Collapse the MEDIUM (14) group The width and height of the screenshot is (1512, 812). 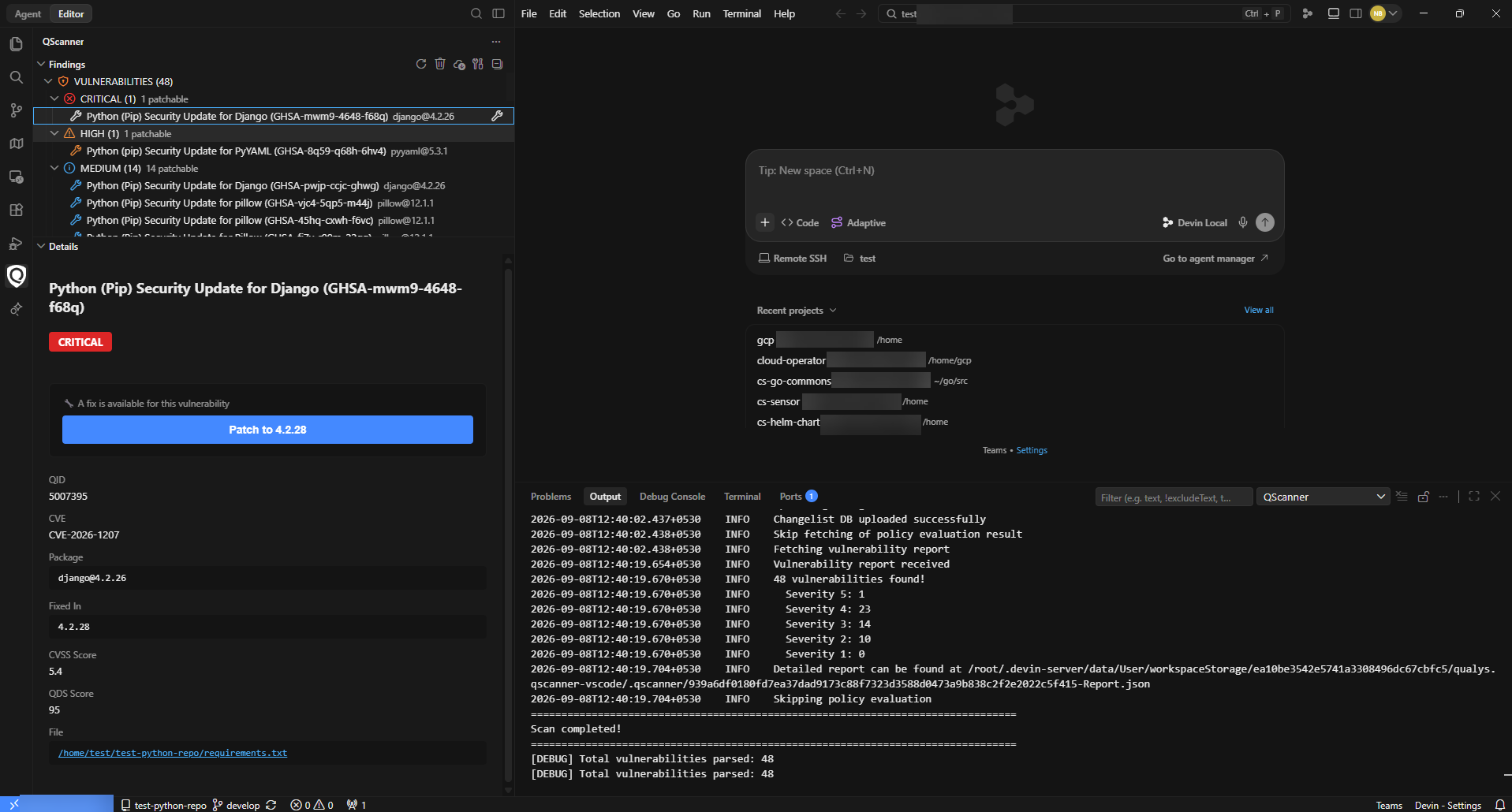click(x=54, y=168)
